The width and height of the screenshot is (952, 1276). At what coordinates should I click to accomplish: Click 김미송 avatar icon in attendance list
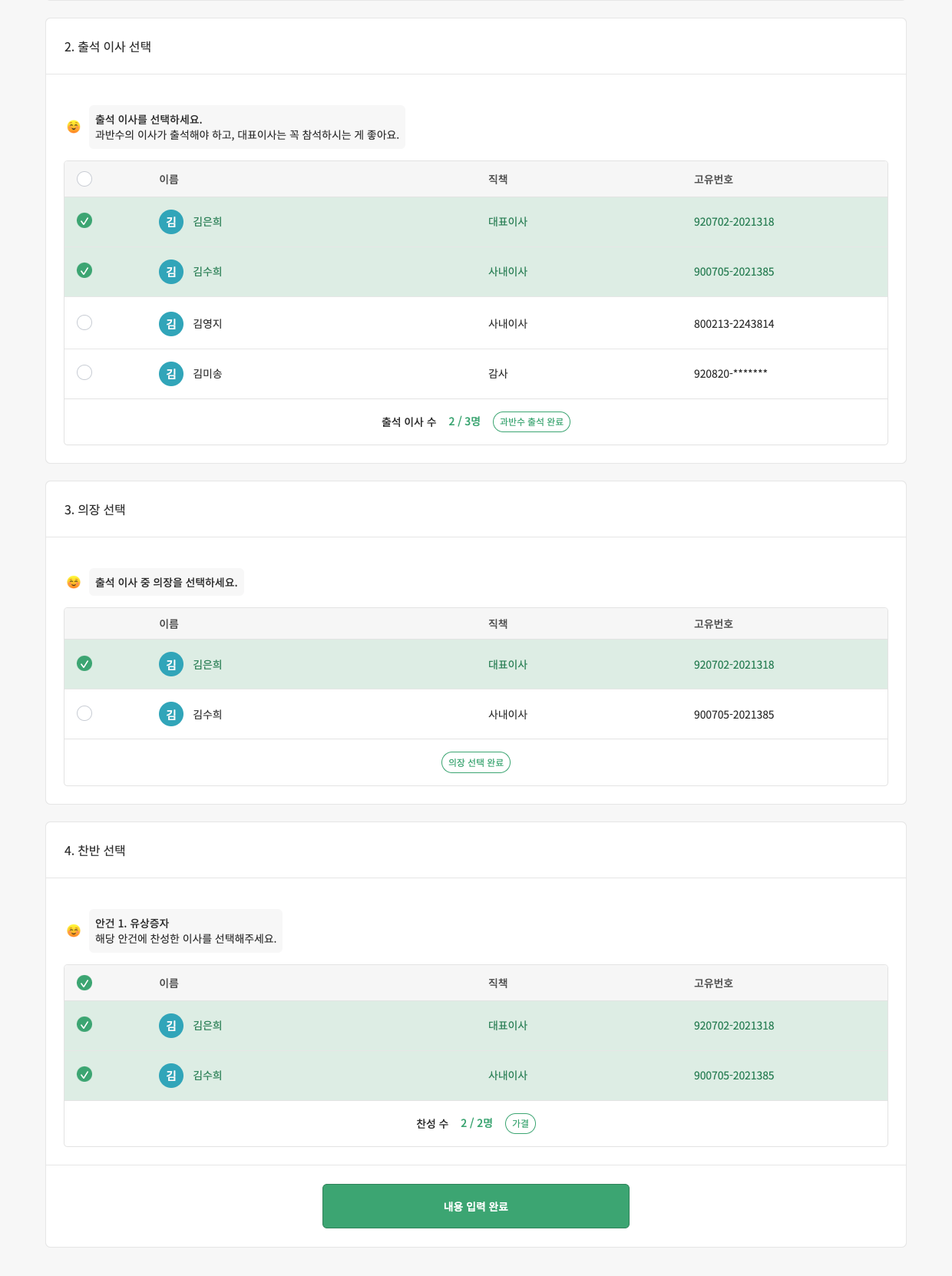tap(170, 374)
